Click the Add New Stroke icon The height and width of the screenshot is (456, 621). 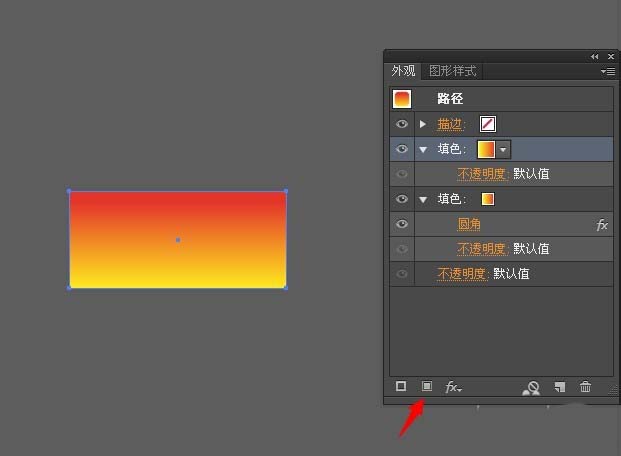(401, 386)
